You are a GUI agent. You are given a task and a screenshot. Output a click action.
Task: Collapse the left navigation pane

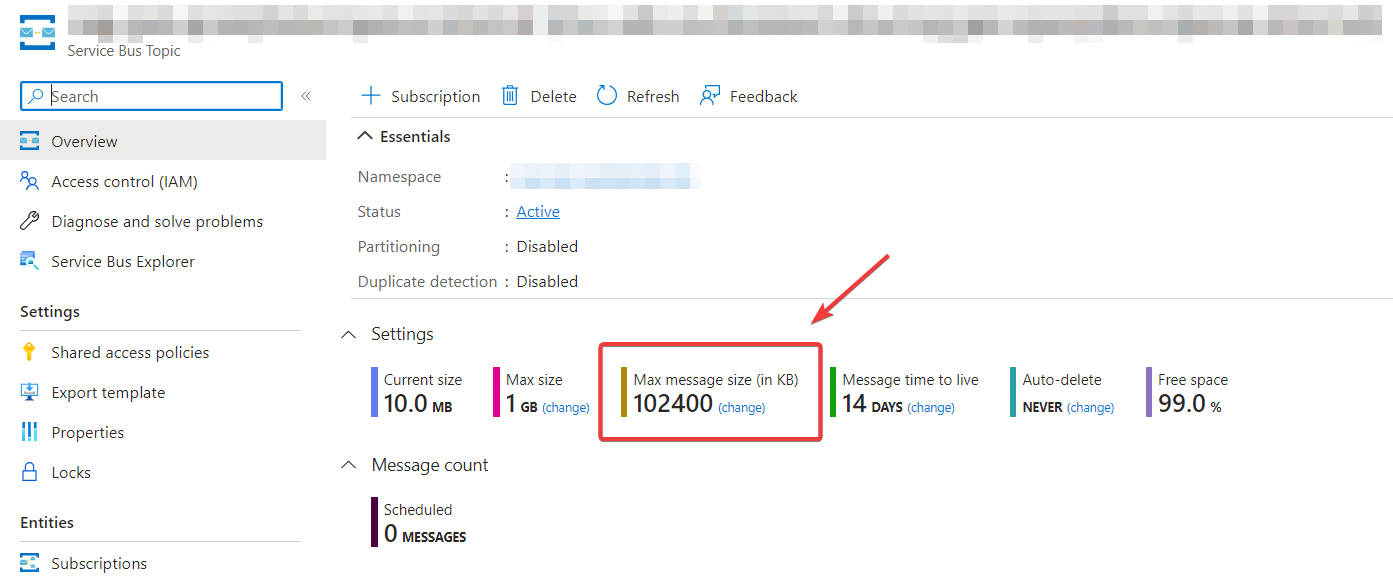point(306,96)
